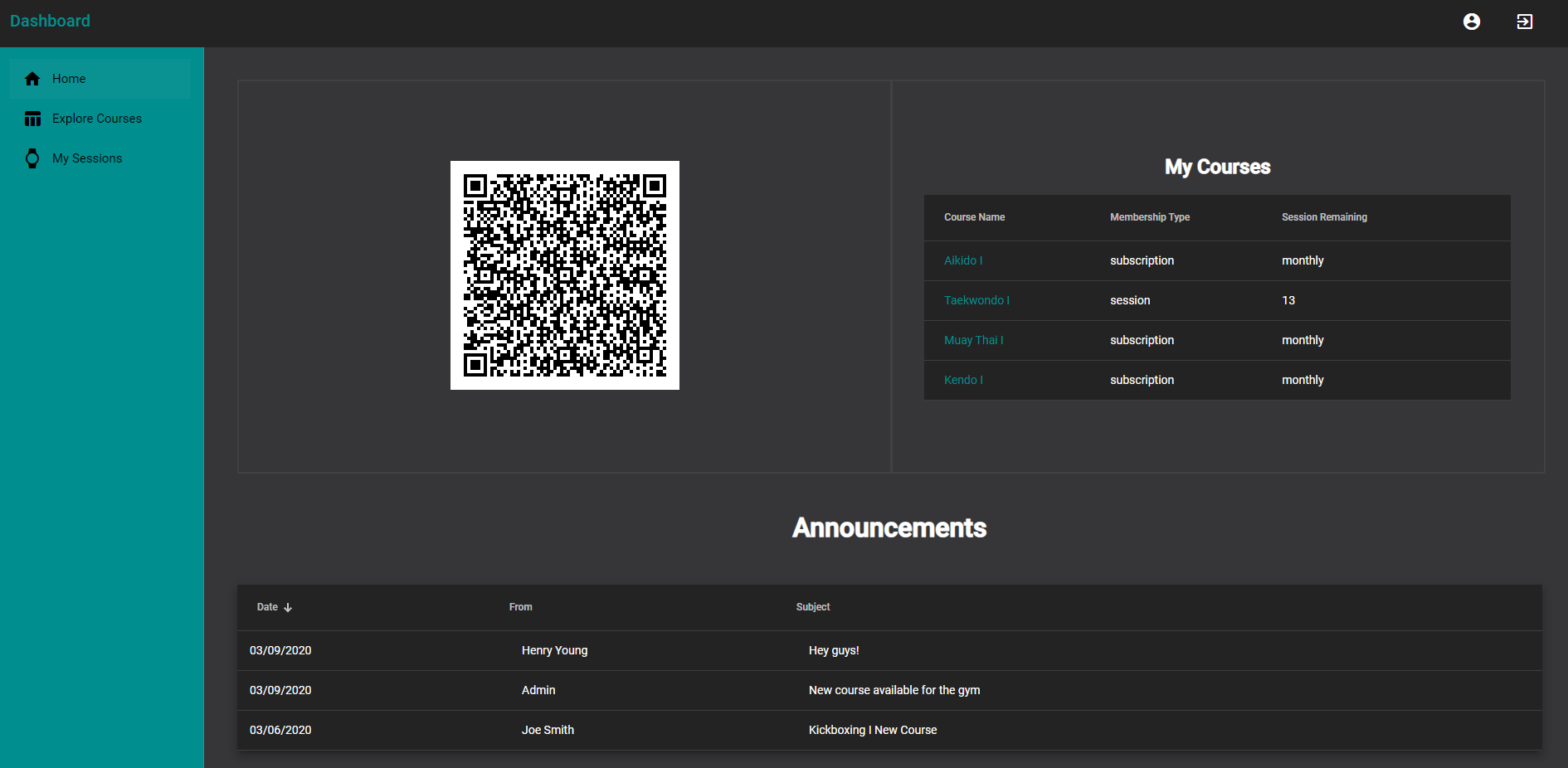Click the logout icon in header
Image resolution: width=1568 pixels, height=768 pixels.
(x=1524, y=22)
